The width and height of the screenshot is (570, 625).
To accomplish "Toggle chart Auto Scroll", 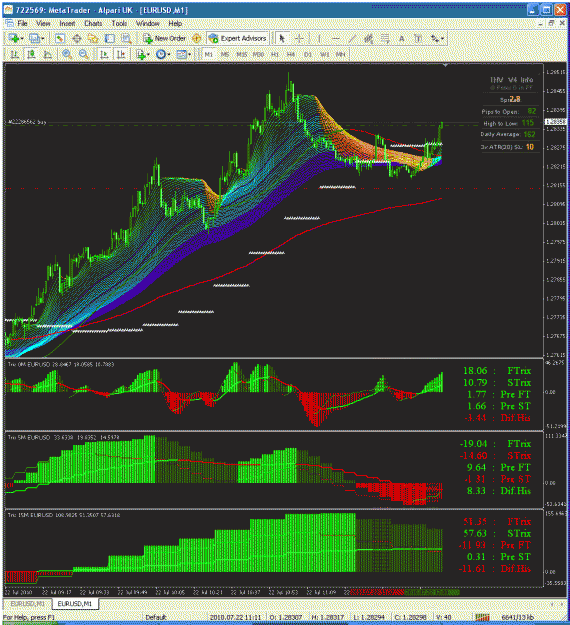I will (104, 54).
